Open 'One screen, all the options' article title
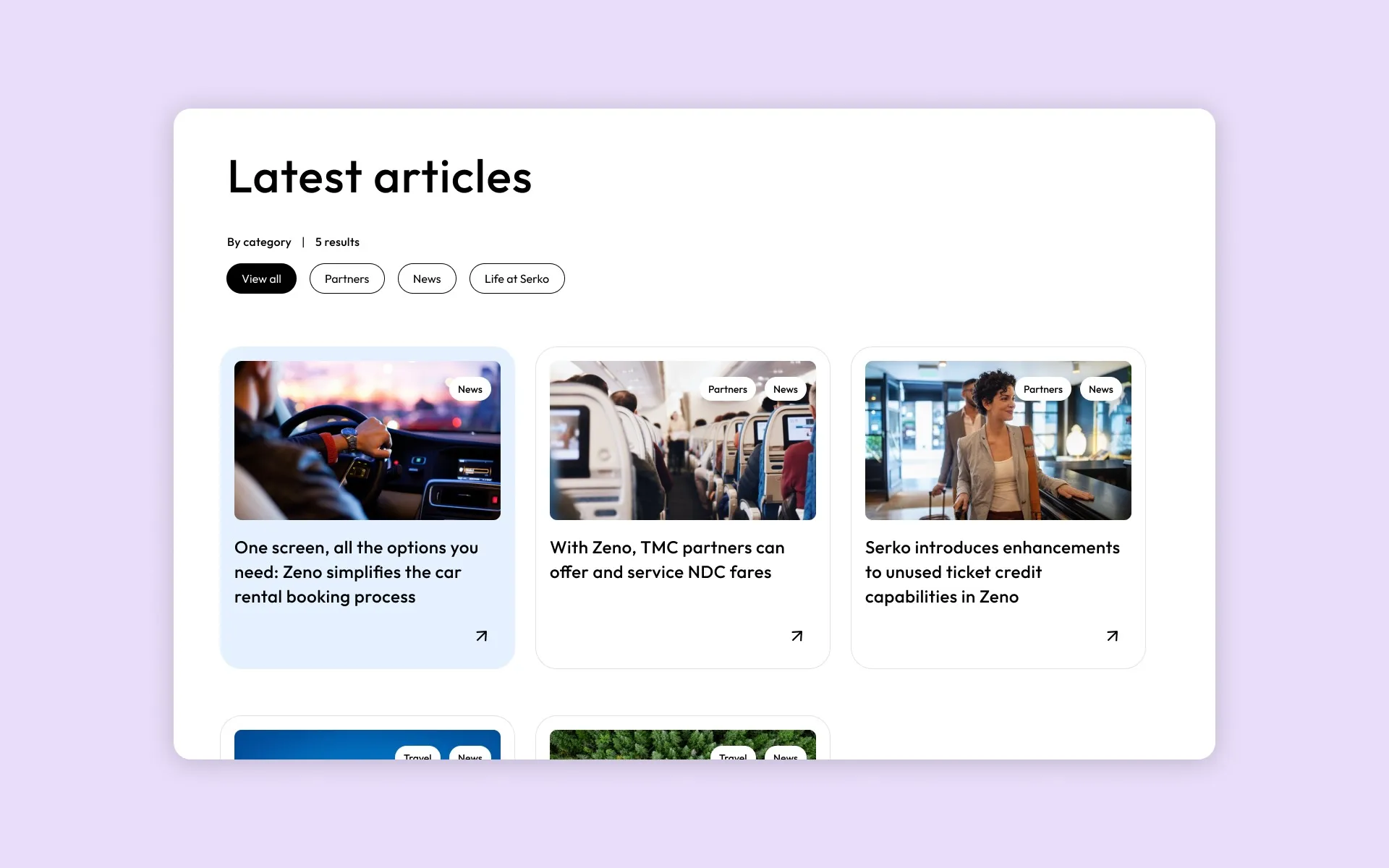The image size is (1389, 868). [356, 572]
